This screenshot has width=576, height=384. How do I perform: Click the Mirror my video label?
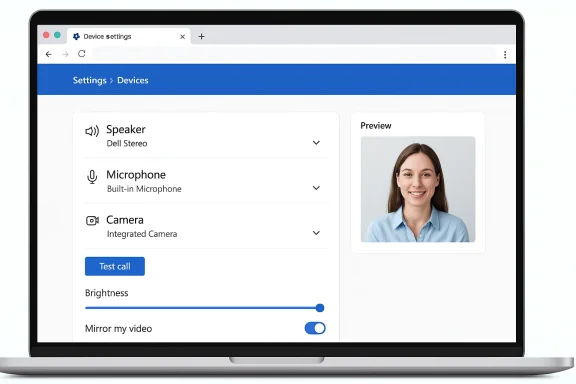pyautogui.click(x=118, y=329)
